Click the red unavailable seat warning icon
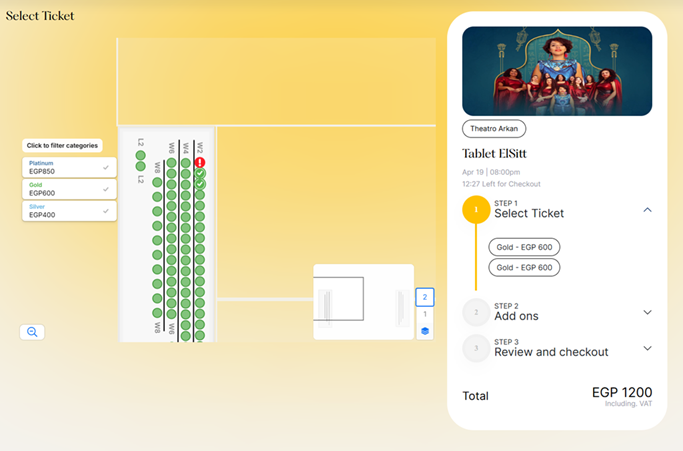This screenshot has width=683, height=451. pyautogui.click(x=200, y=163)
